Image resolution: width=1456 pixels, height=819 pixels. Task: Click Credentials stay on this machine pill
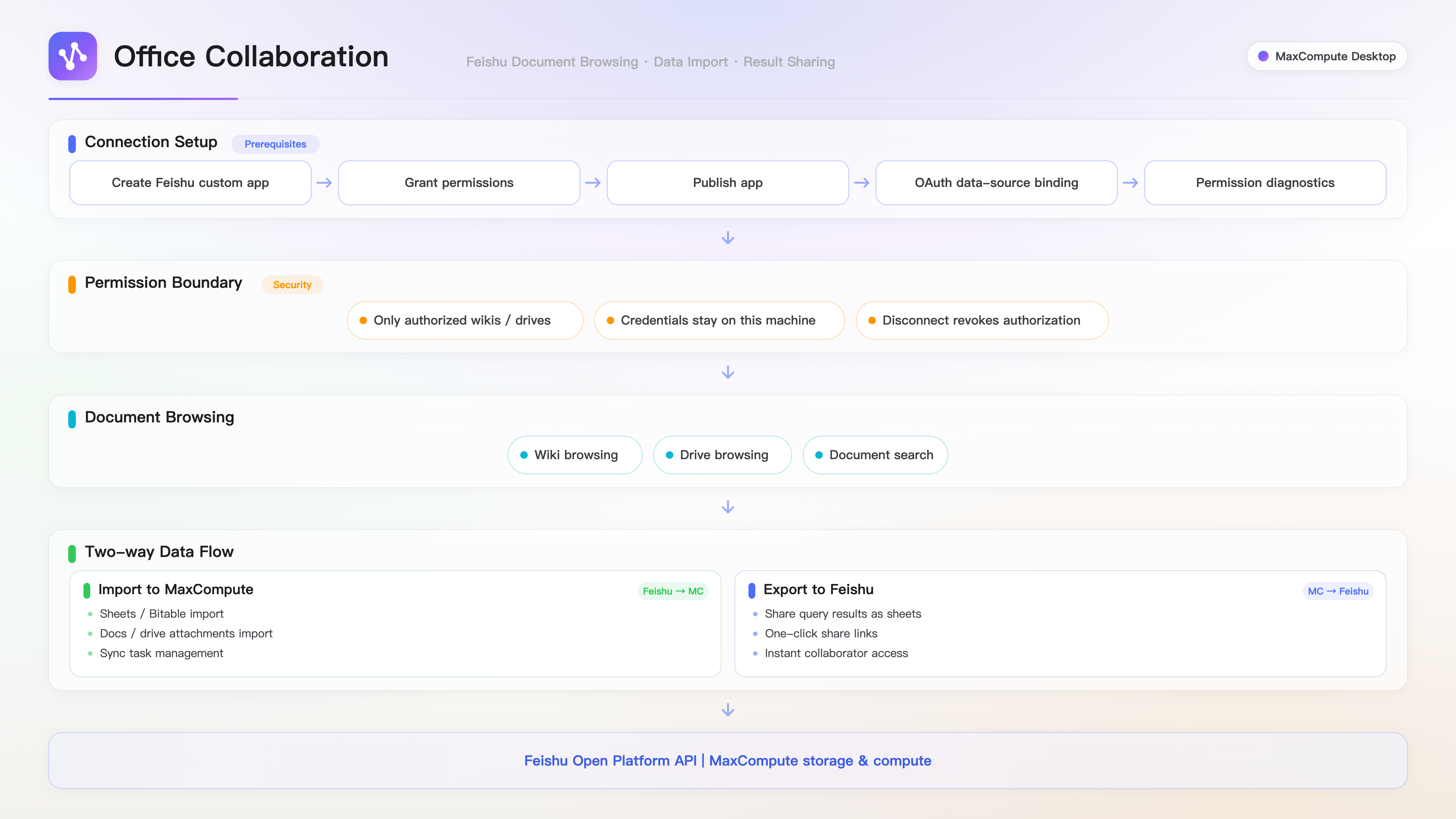(x=719, y=320)
